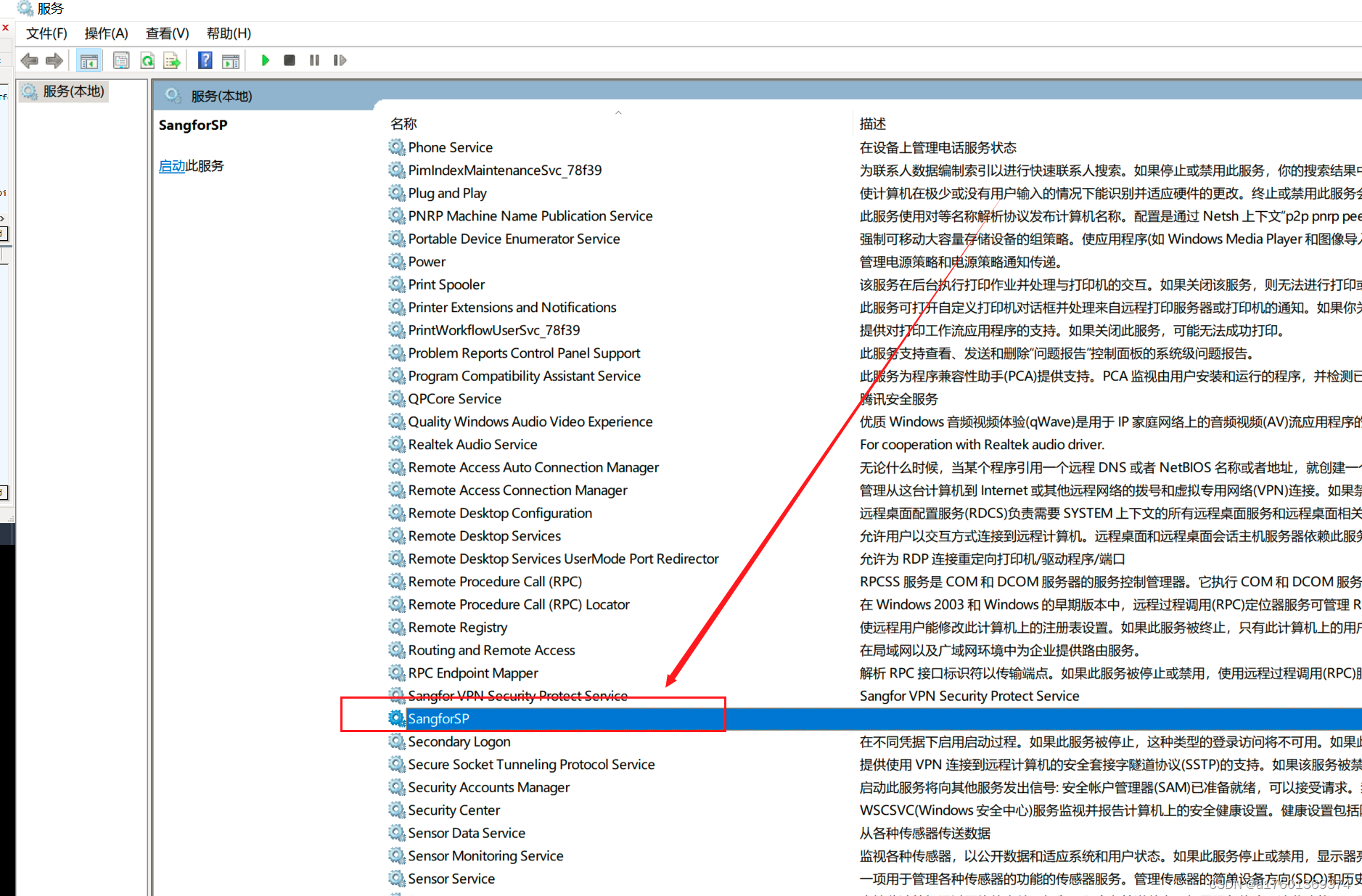The height and width of the screenshot is (896, 1362).
Task: Click the Remote Registry gear icon
Action: pyautogui.click(x=397, y=628)
